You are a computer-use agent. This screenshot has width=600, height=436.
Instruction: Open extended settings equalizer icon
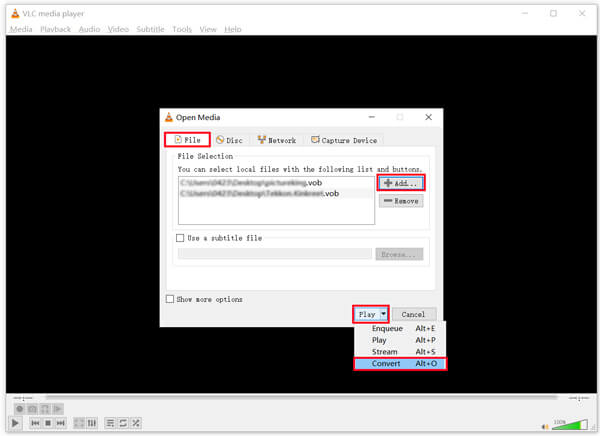pos(92,423)
